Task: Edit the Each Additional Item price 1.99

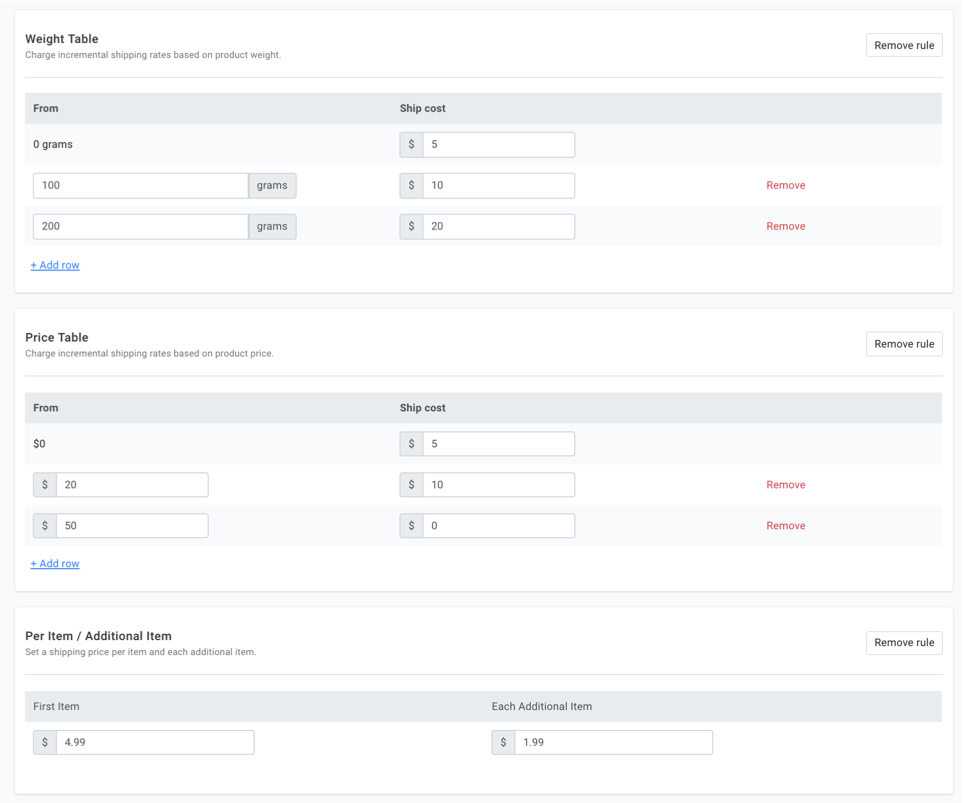Action: pos(614,742)
